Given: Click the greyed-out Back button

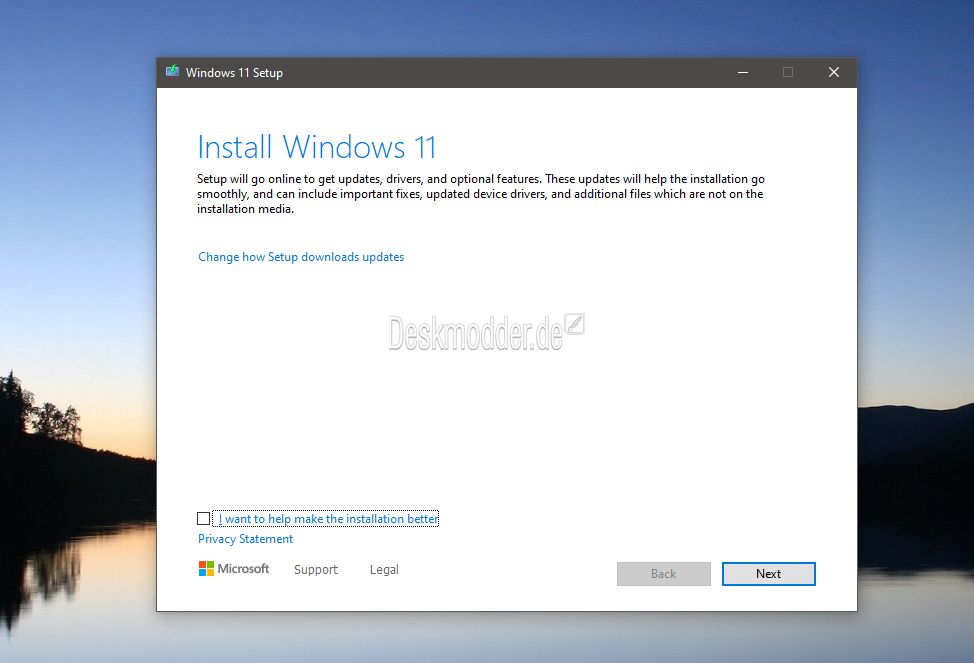Looking at the screenshot, I should (663, 574).
